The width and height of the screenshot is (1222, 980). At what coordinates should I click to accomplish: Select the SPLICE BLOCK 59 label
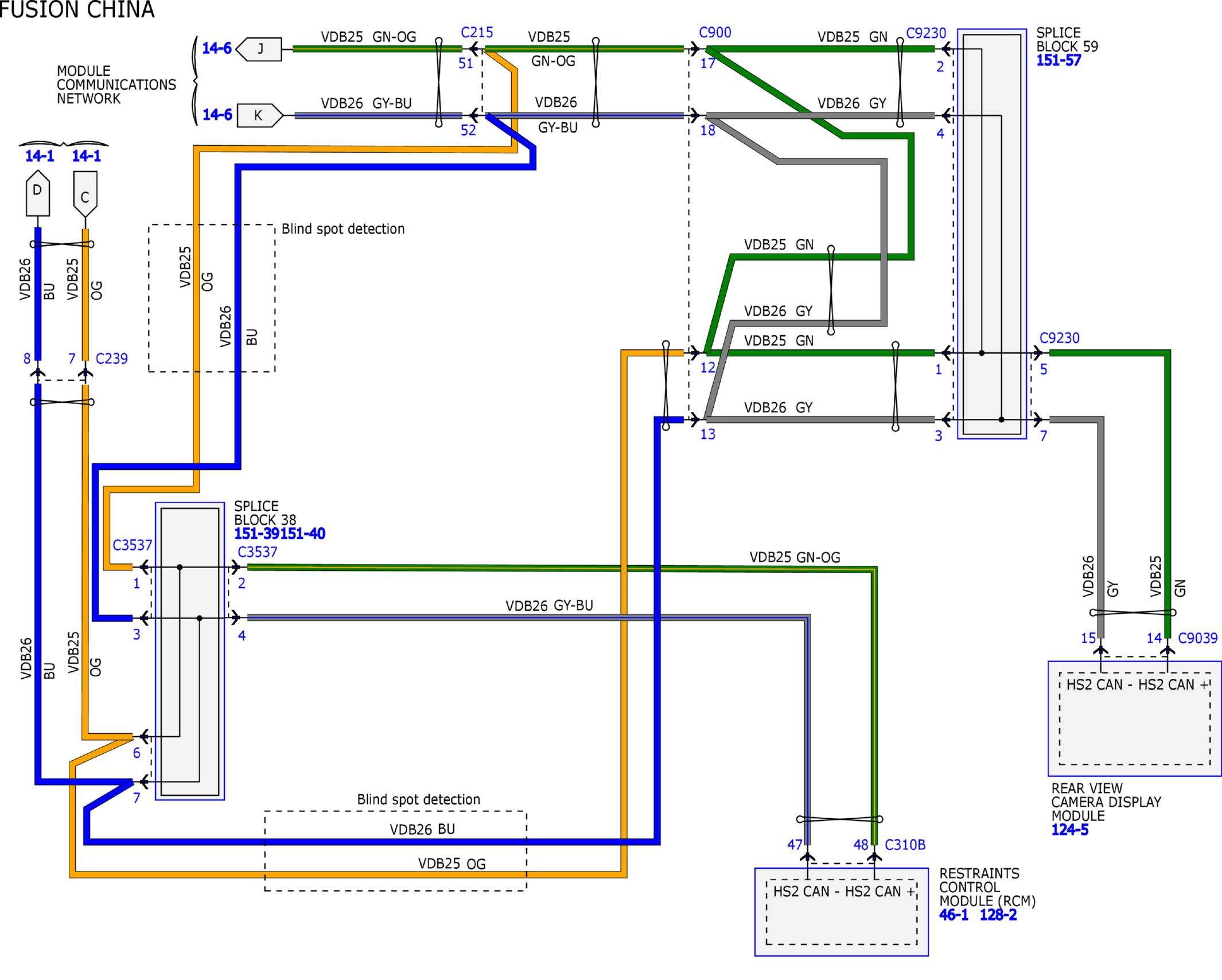(1067, 40)
